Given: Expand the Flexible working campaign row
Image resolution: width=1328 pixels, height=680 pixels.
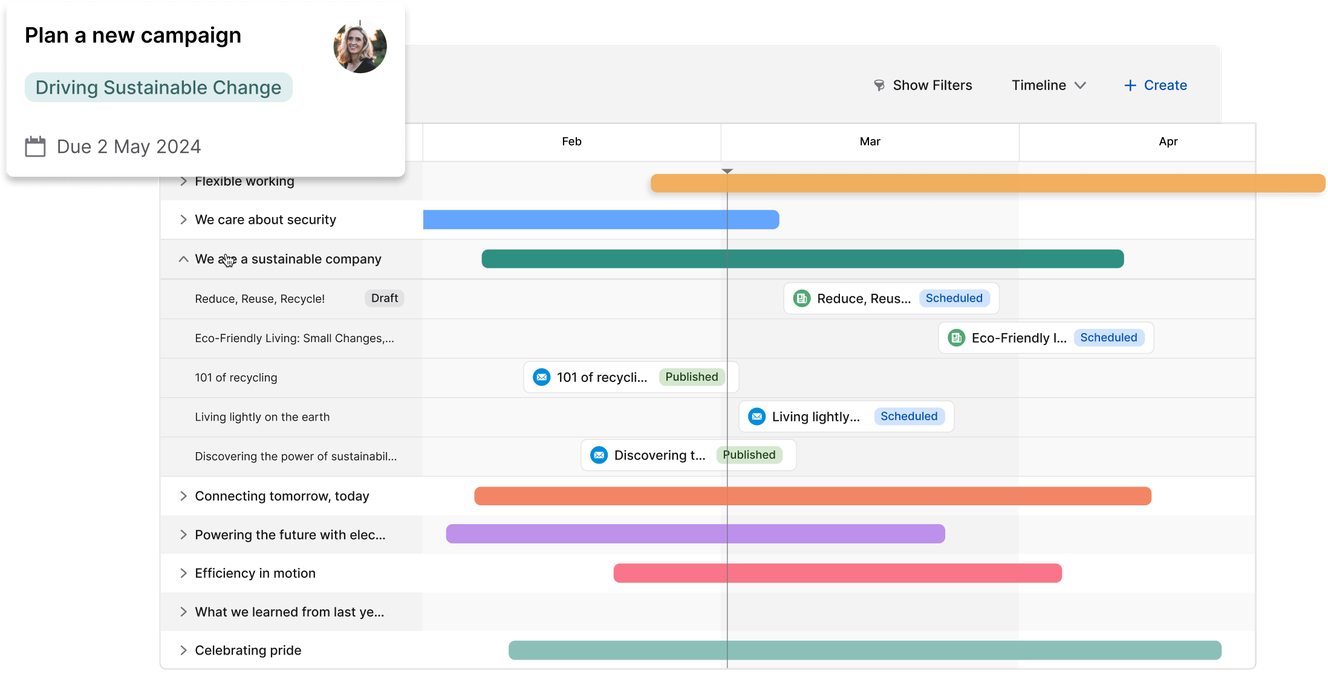Looking at the screenshot, I should (183, 181).
